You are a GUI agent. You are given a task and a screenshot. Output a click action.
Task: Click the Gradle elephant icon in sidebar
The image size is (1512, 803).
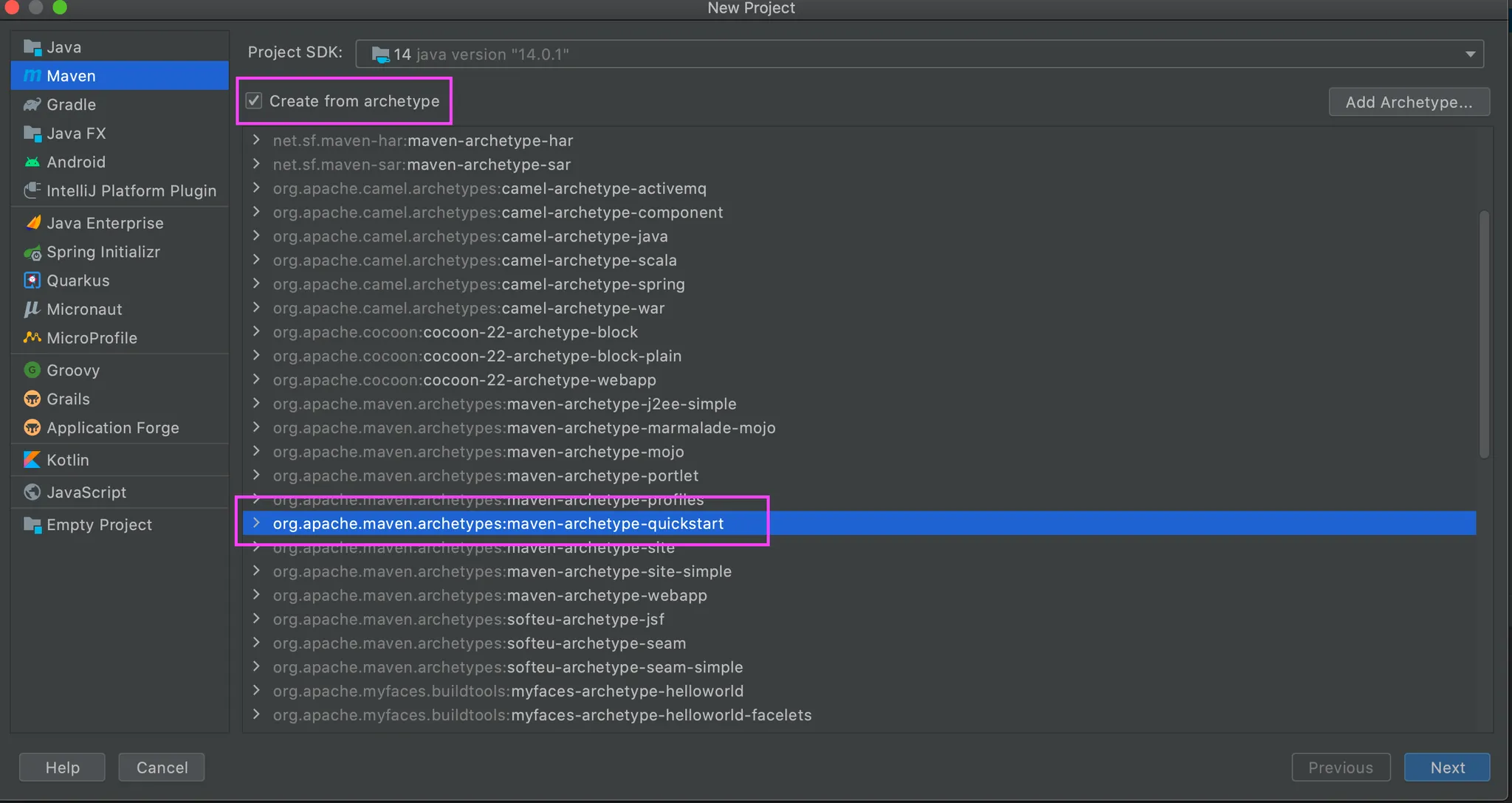pyautogui.click(x=32, y=105)
